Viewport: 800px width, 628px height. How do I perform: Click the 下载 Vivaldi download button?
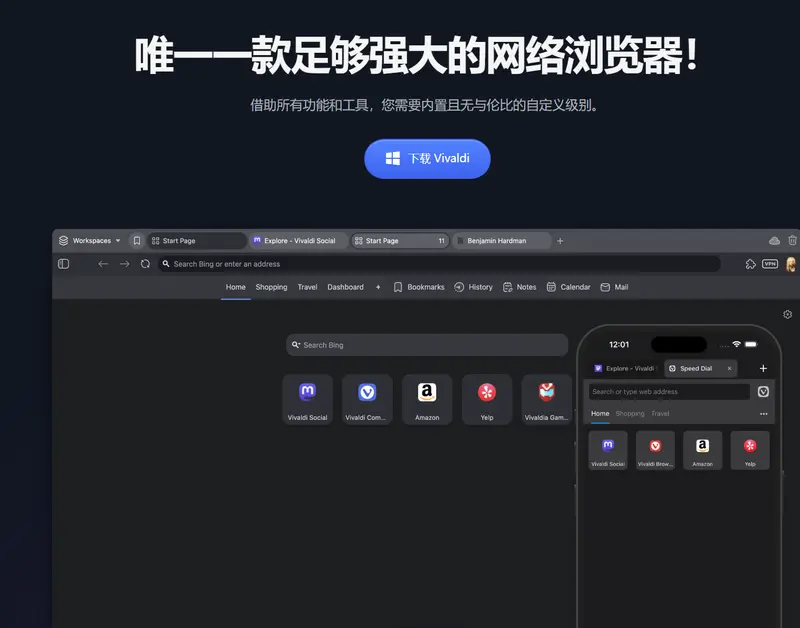tap(427, 159)
